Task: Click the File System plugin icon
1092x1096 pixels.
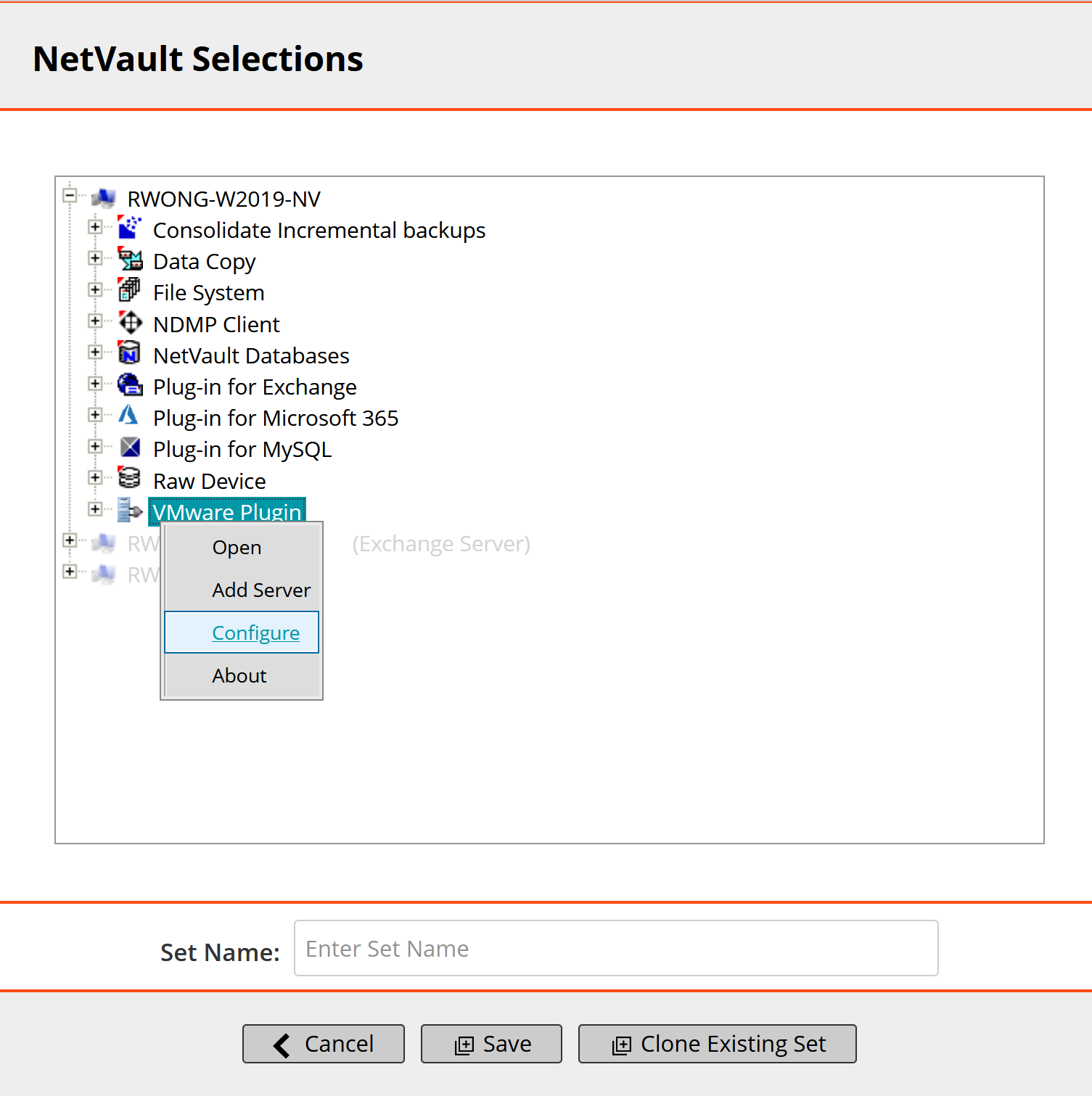Action: point(130,290)
